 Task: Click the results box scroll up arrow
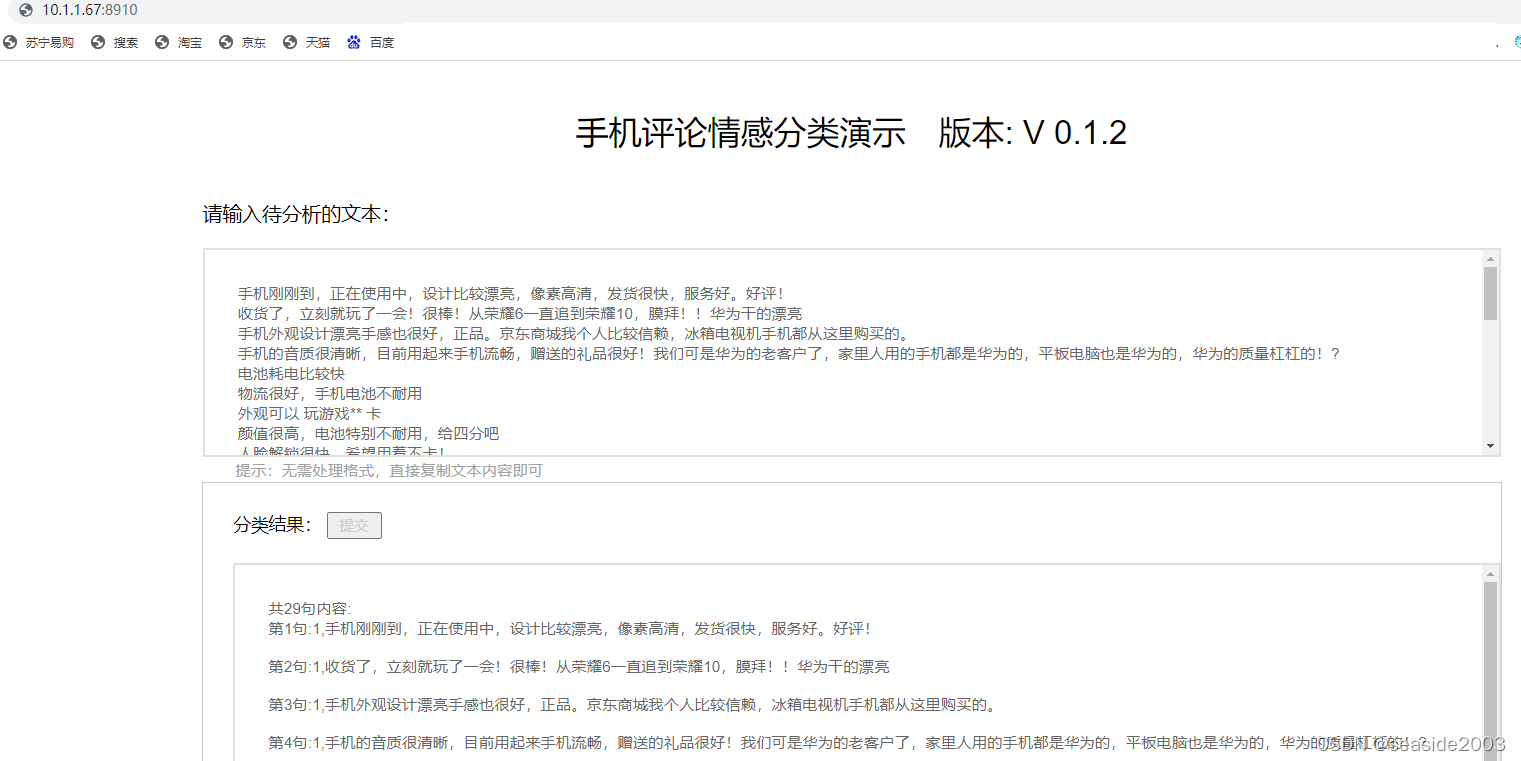[1491, 574]
